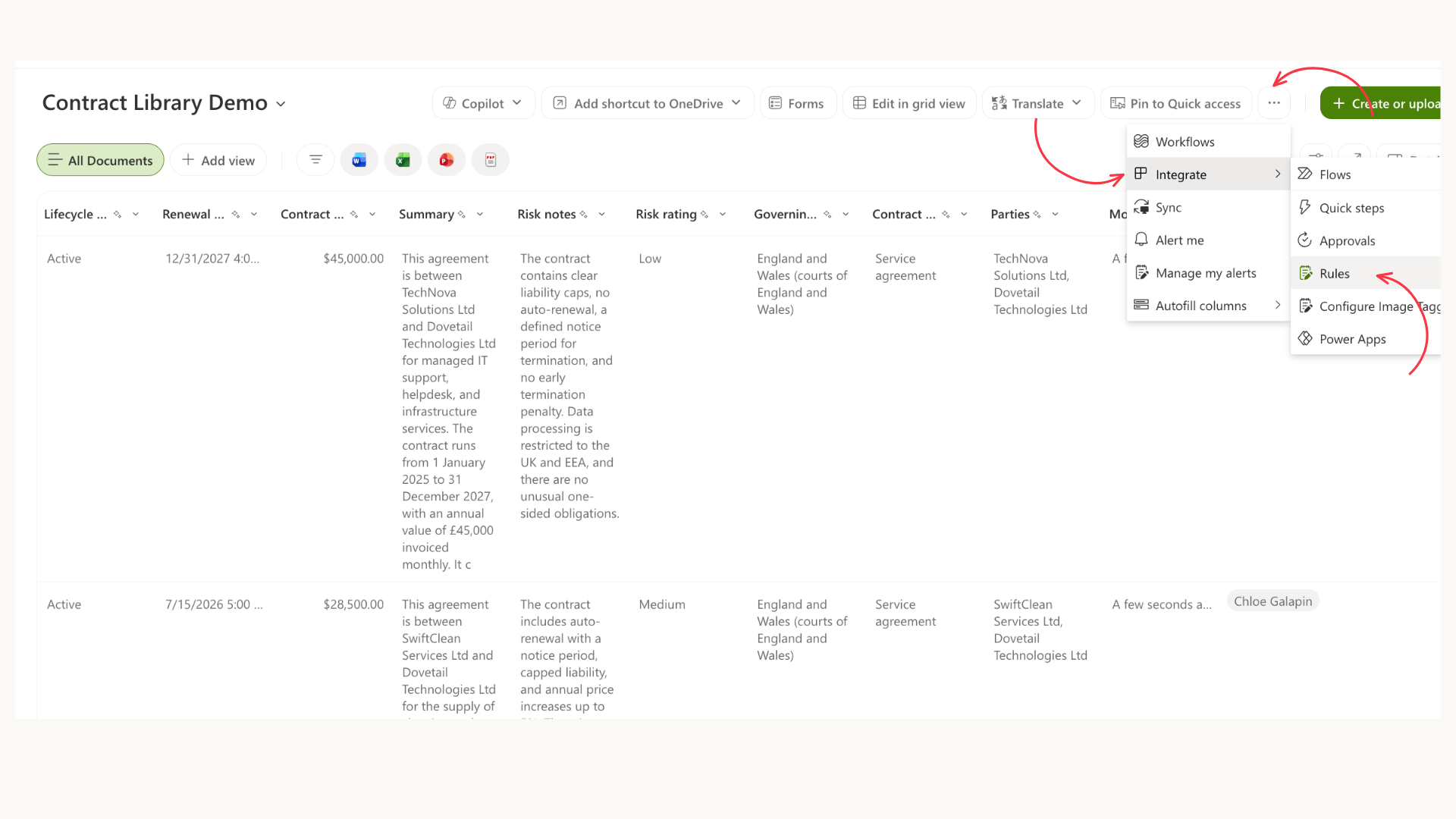This screenshot has width=1456, height=819.
Task: Click the Flows icon in submenu
Action: 1305,174
